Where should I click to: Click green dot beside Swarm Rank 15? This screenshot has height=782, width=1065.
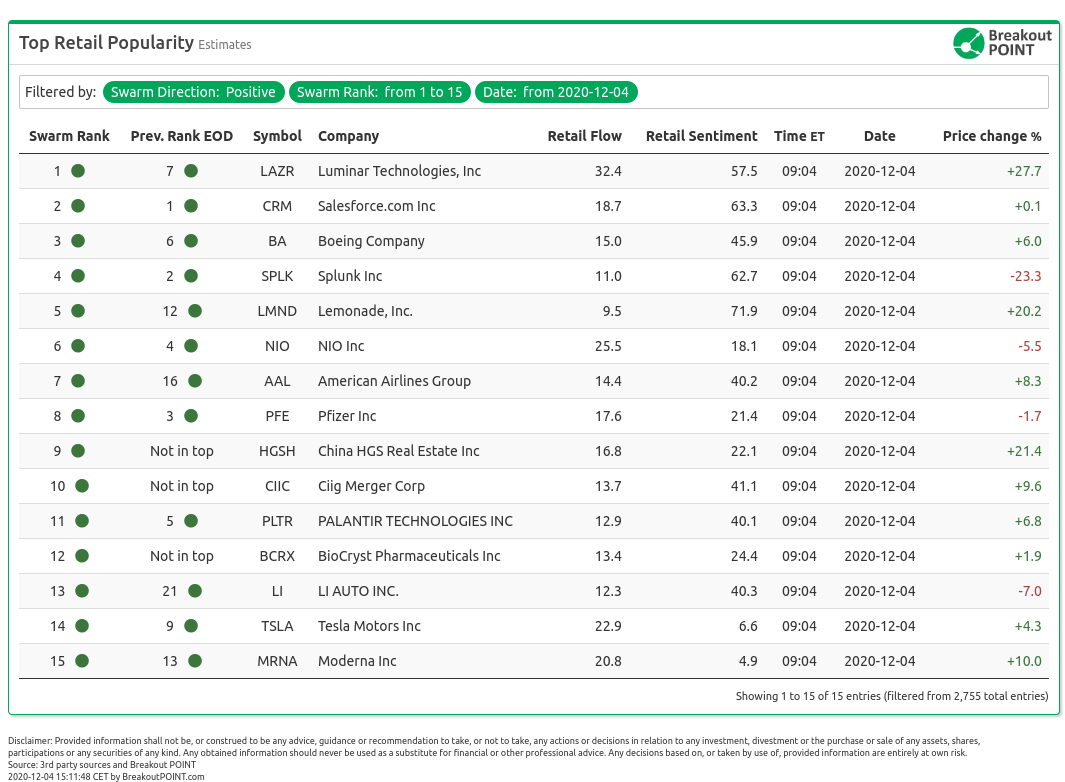[82, 661]
